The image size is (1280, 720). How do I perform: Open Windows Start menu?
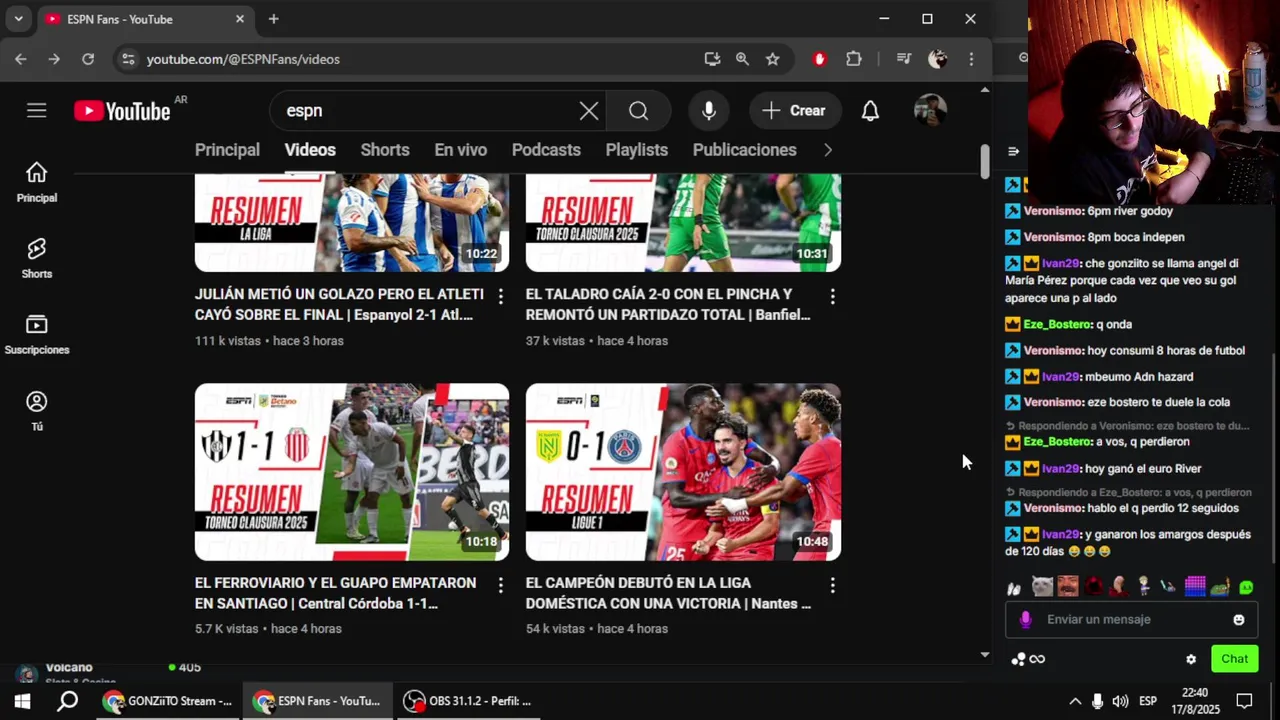point(22,701)
